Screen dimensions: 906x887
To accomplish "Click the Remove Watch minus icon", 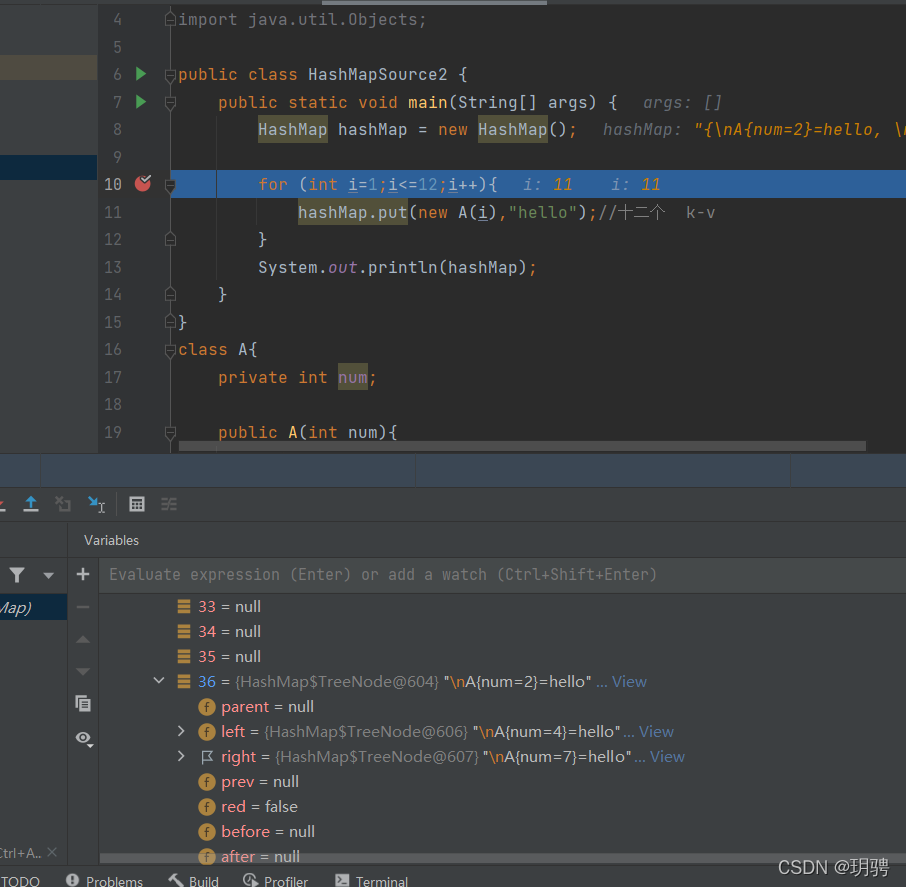I will [x=83, y=607].
